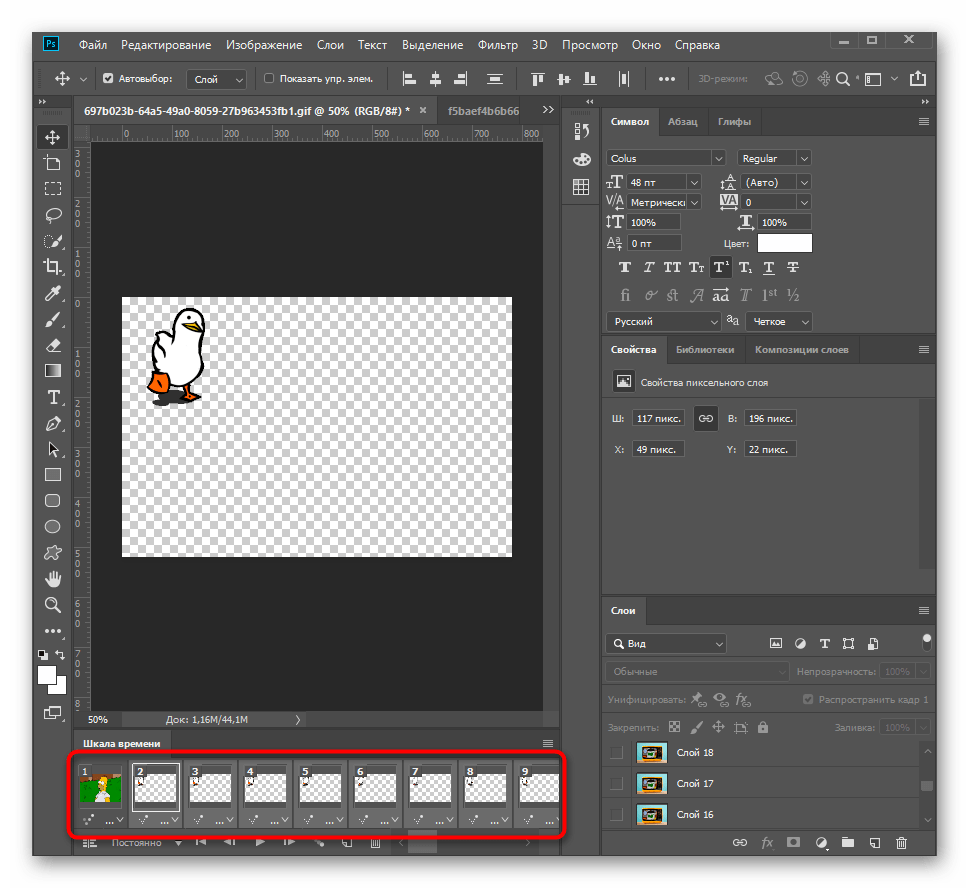Select the Hand tool

(x=53, y=579)
